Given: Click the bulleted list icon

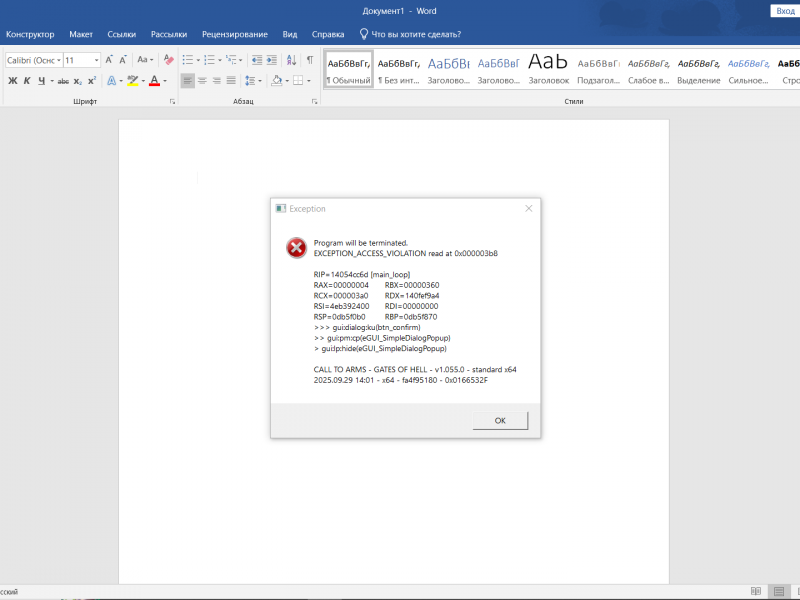Looking at the screenshot, I should point(187,60).
